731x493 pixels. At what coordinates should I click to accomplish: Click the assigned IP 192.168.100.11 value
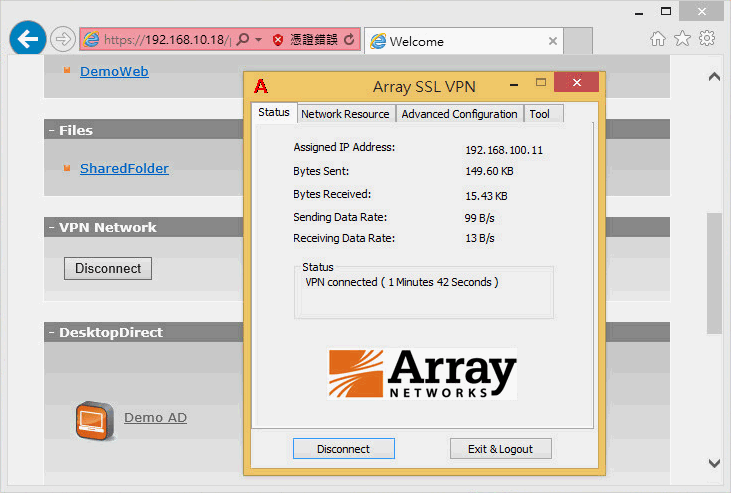click(504, 150)
